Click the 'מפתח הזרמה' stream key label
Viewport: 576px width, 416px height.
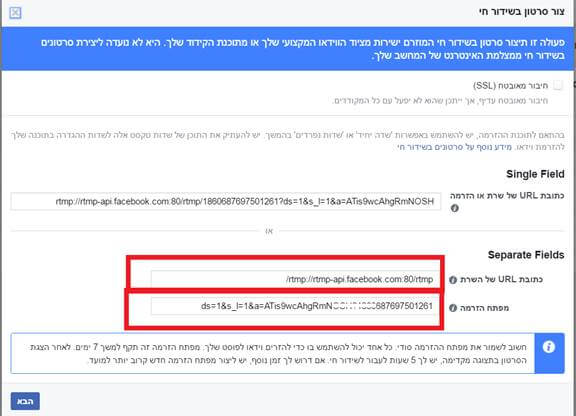(485, 308)
